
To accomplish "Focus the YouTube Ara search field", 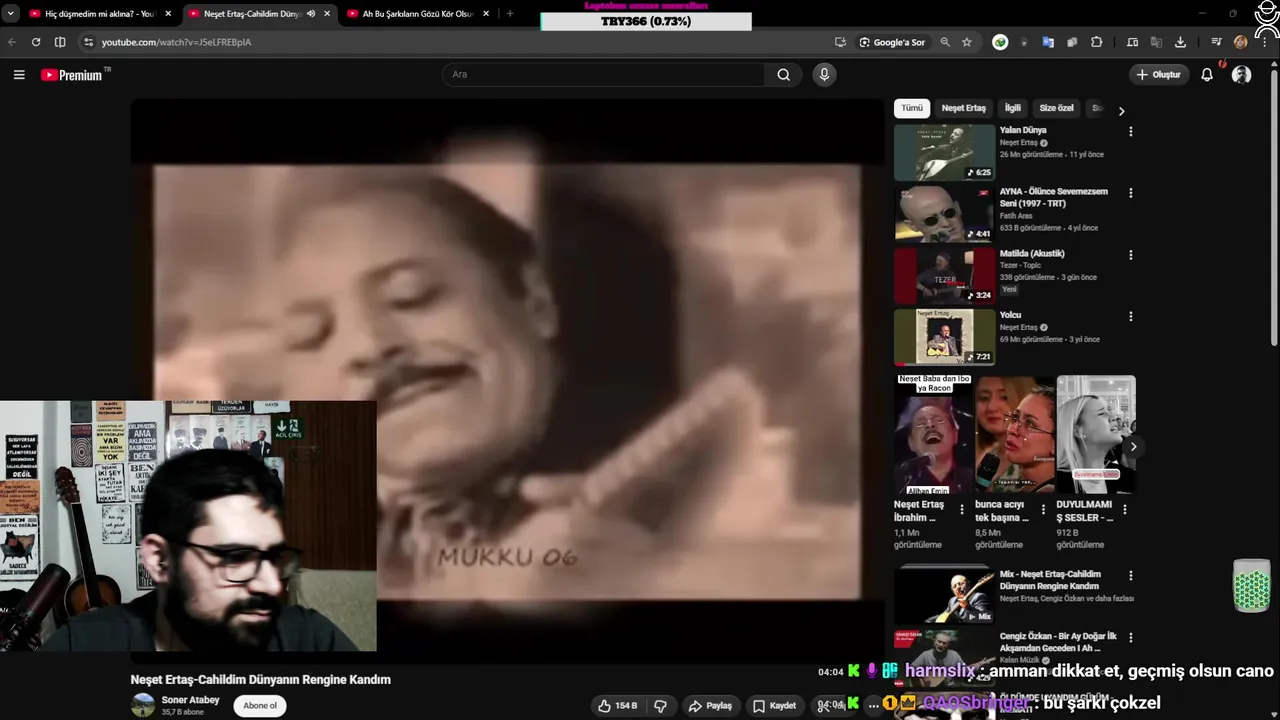I will (605, 75).
